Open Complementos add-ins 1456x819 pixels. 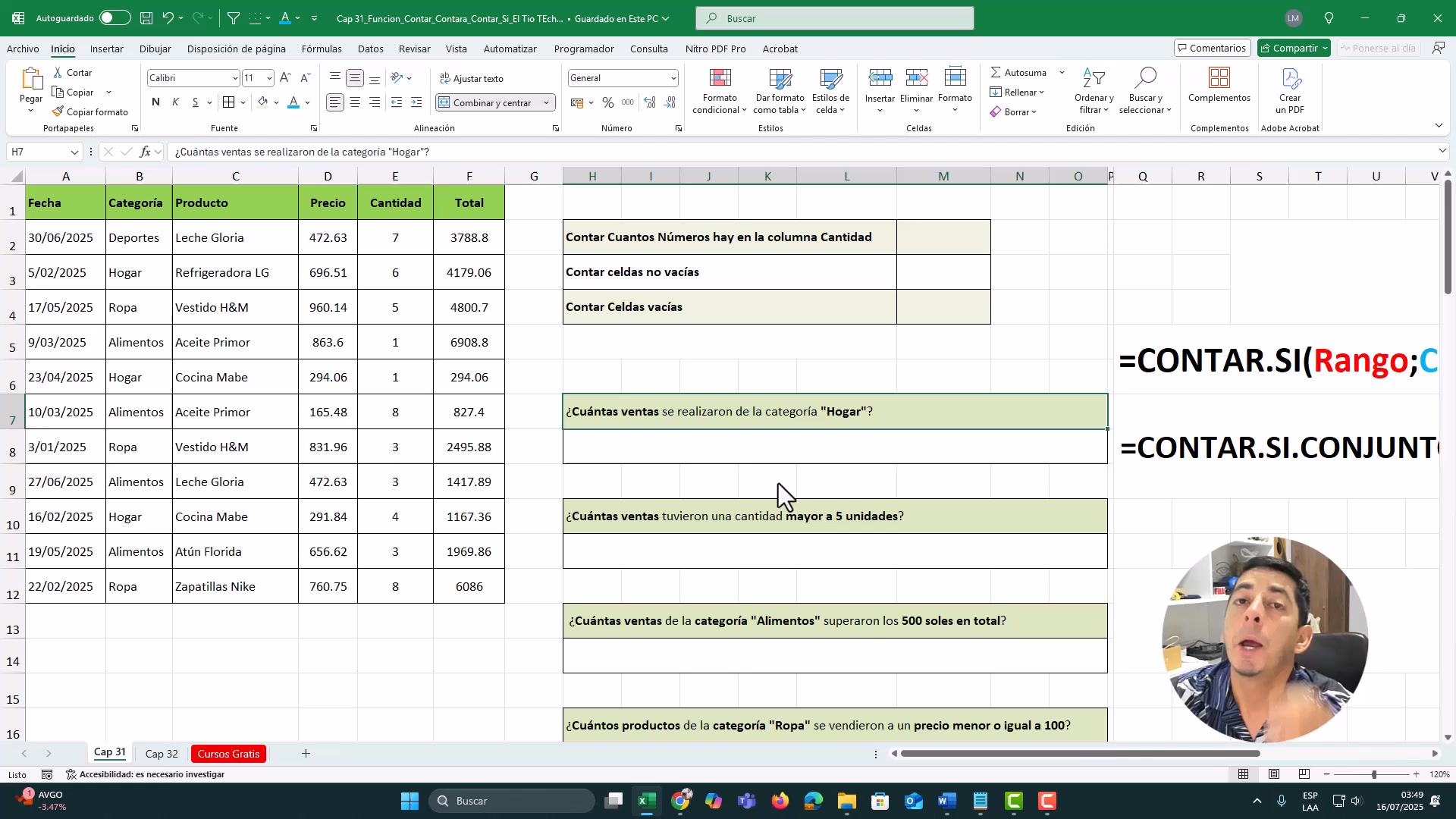coord(1219,85)
